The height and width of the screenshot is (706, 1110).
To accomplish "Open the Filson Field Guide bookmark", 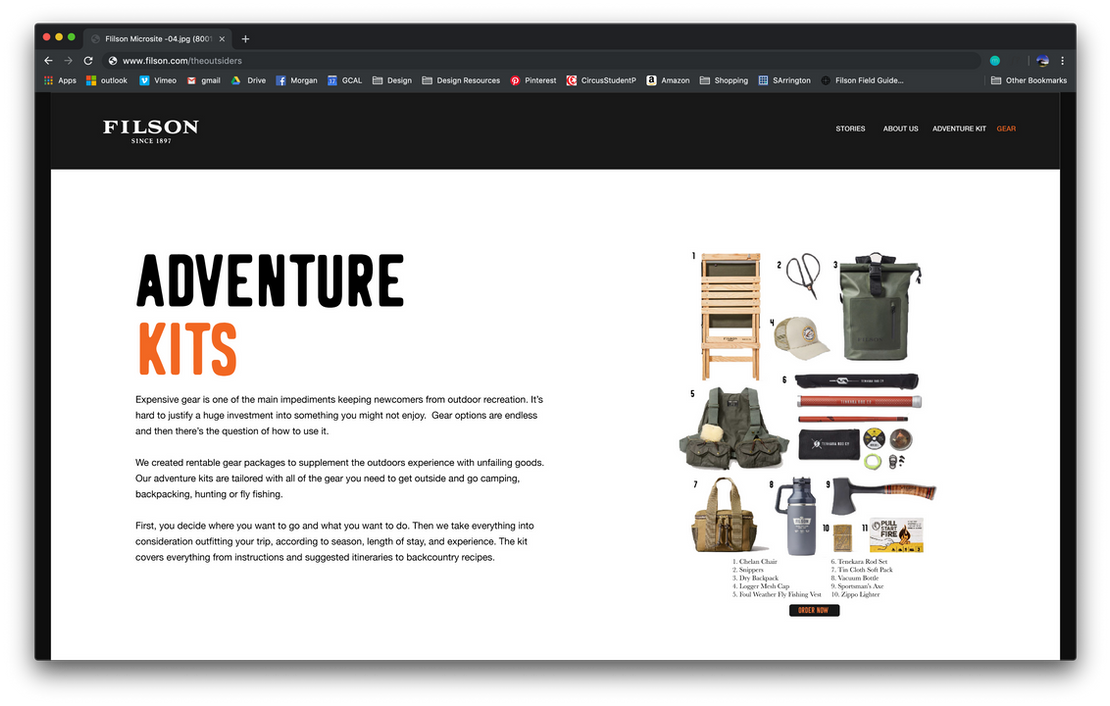I will [x=862, y=81].
